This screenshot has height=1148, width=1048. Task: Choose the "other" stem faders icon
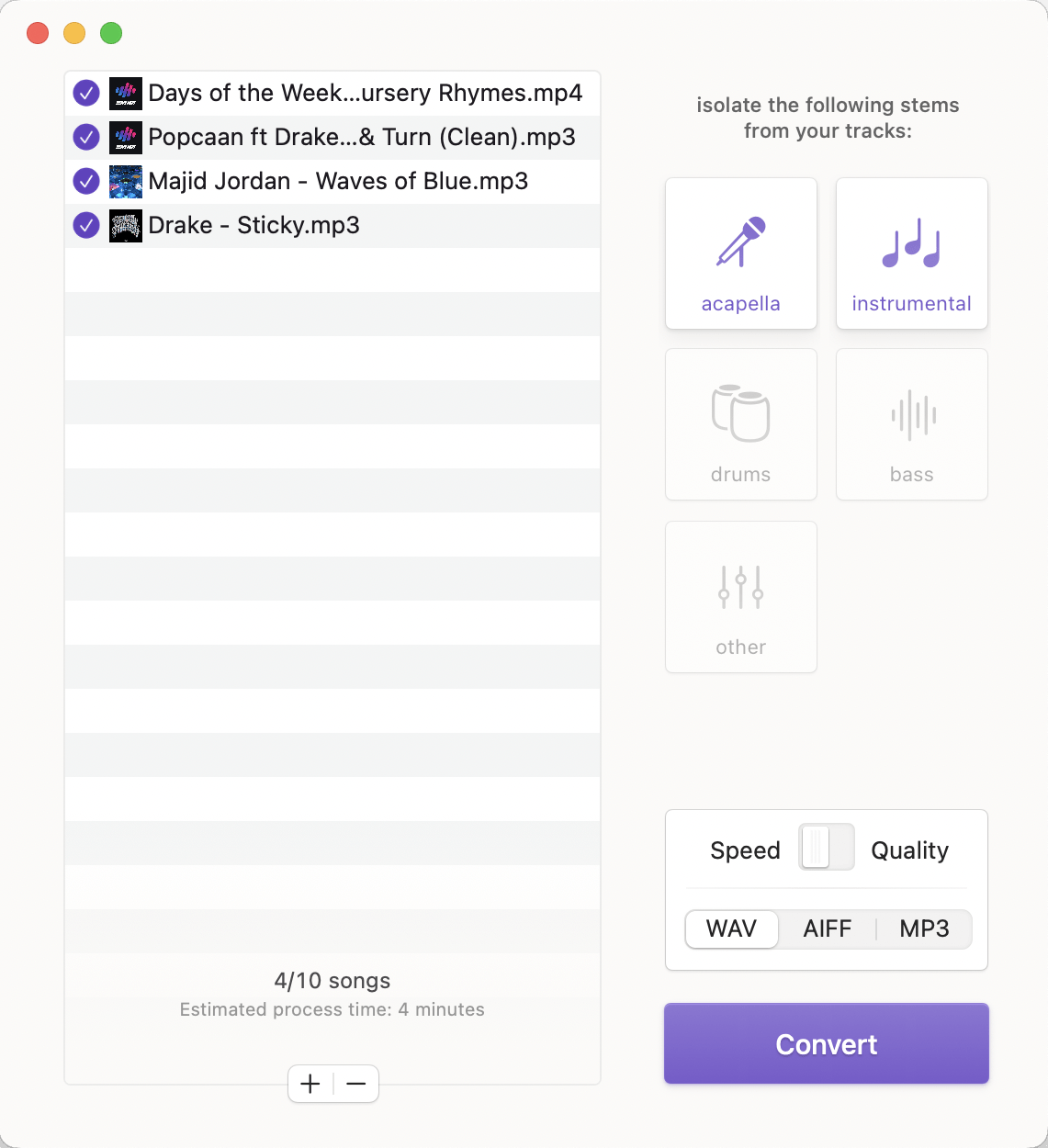(x=740, y=585)
